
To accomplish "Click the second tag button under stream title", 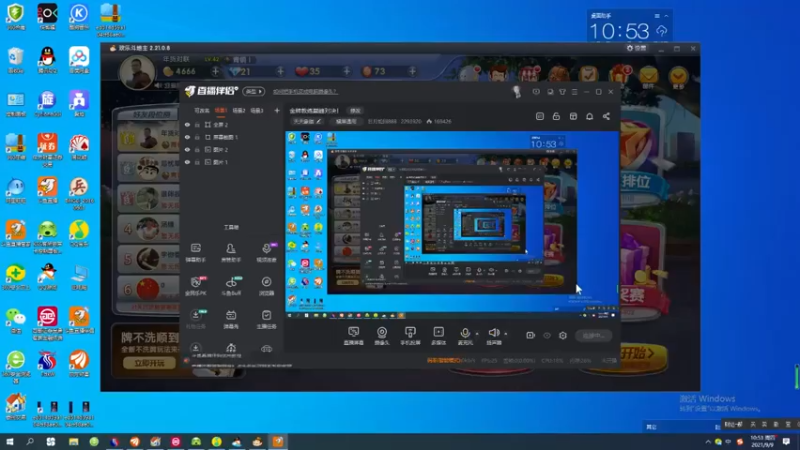I will [346, 121].
